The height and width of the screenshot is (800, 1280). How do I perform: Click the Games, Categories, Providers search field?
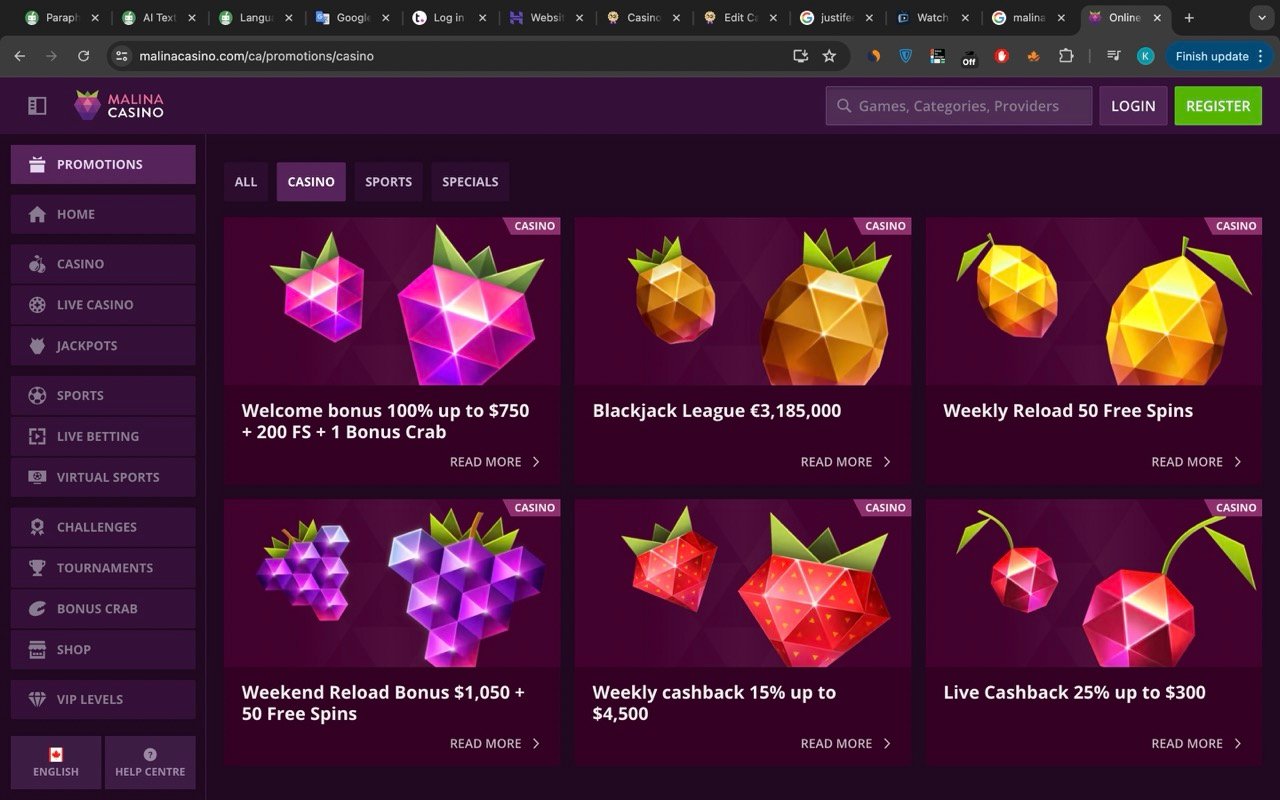tap(959, 106)
